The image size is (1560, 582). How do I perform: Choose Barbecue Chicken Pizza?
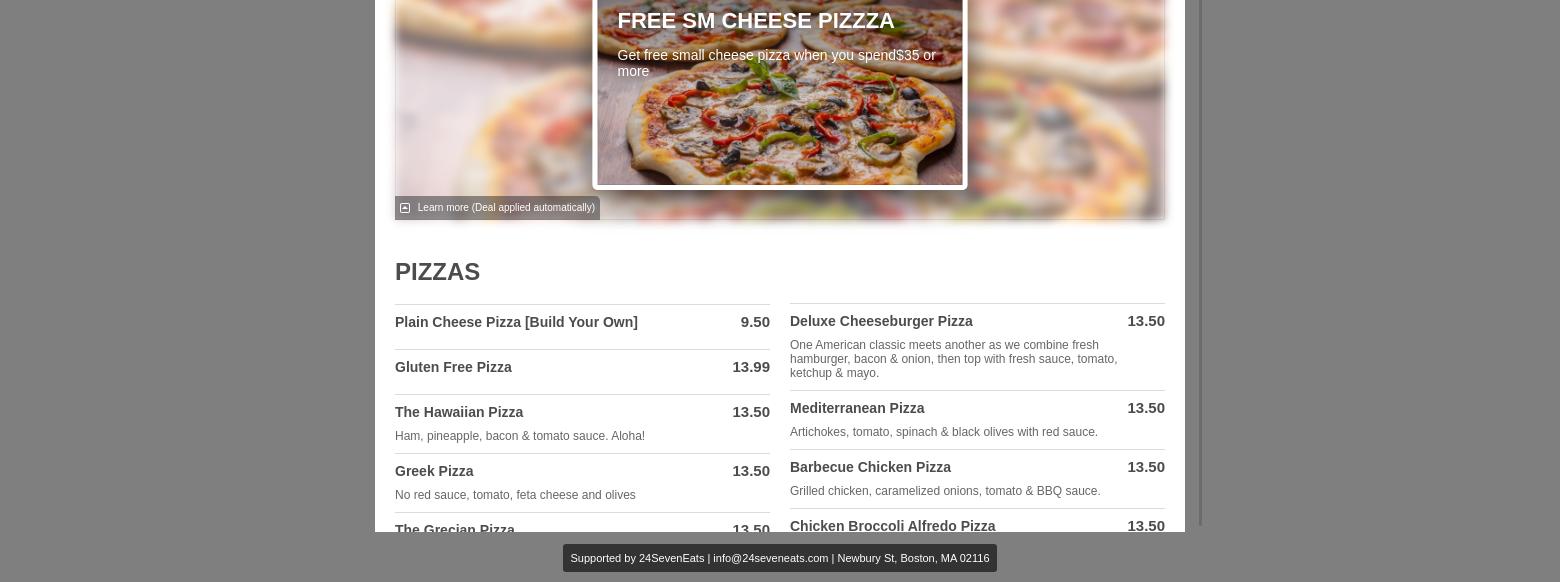(870, 467)
